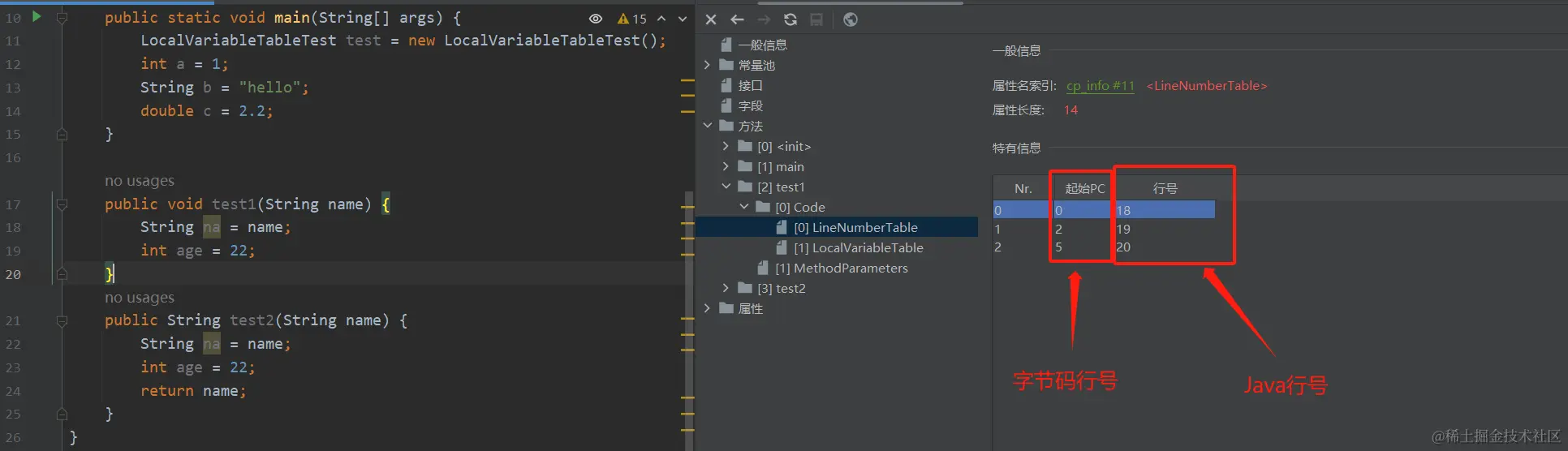
Task: Collapse the [2] test1 method node
Action: click(x=726, y=187)
